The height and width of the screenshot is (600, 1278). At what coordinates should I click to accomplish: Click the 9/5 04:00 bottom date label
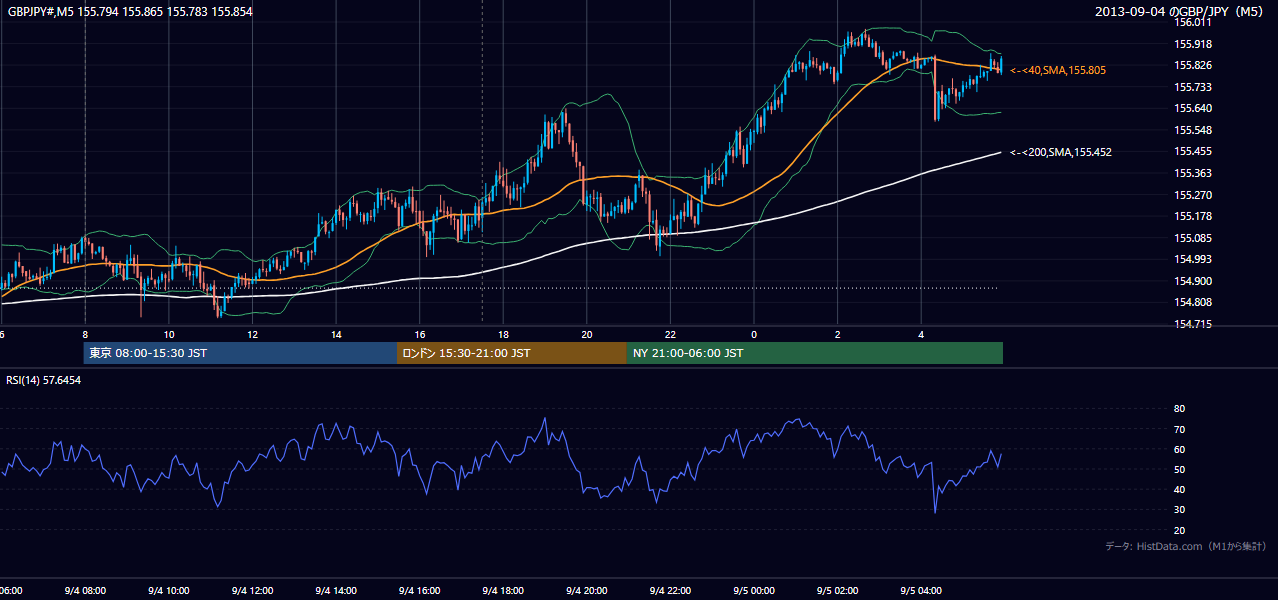(x=921, y=591)
